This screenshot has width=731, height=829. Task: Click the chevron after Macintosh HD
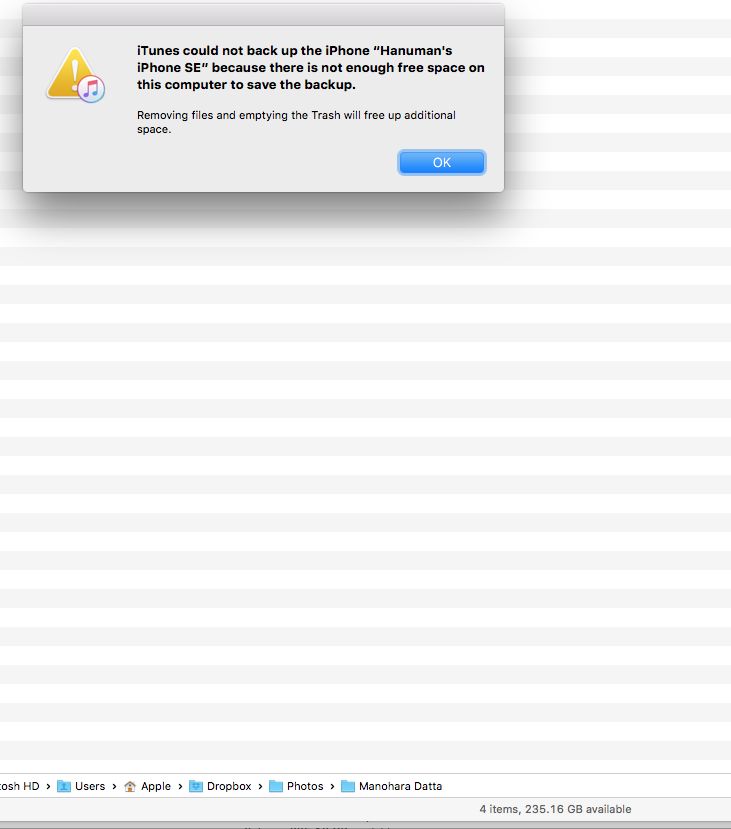(48, 787)
